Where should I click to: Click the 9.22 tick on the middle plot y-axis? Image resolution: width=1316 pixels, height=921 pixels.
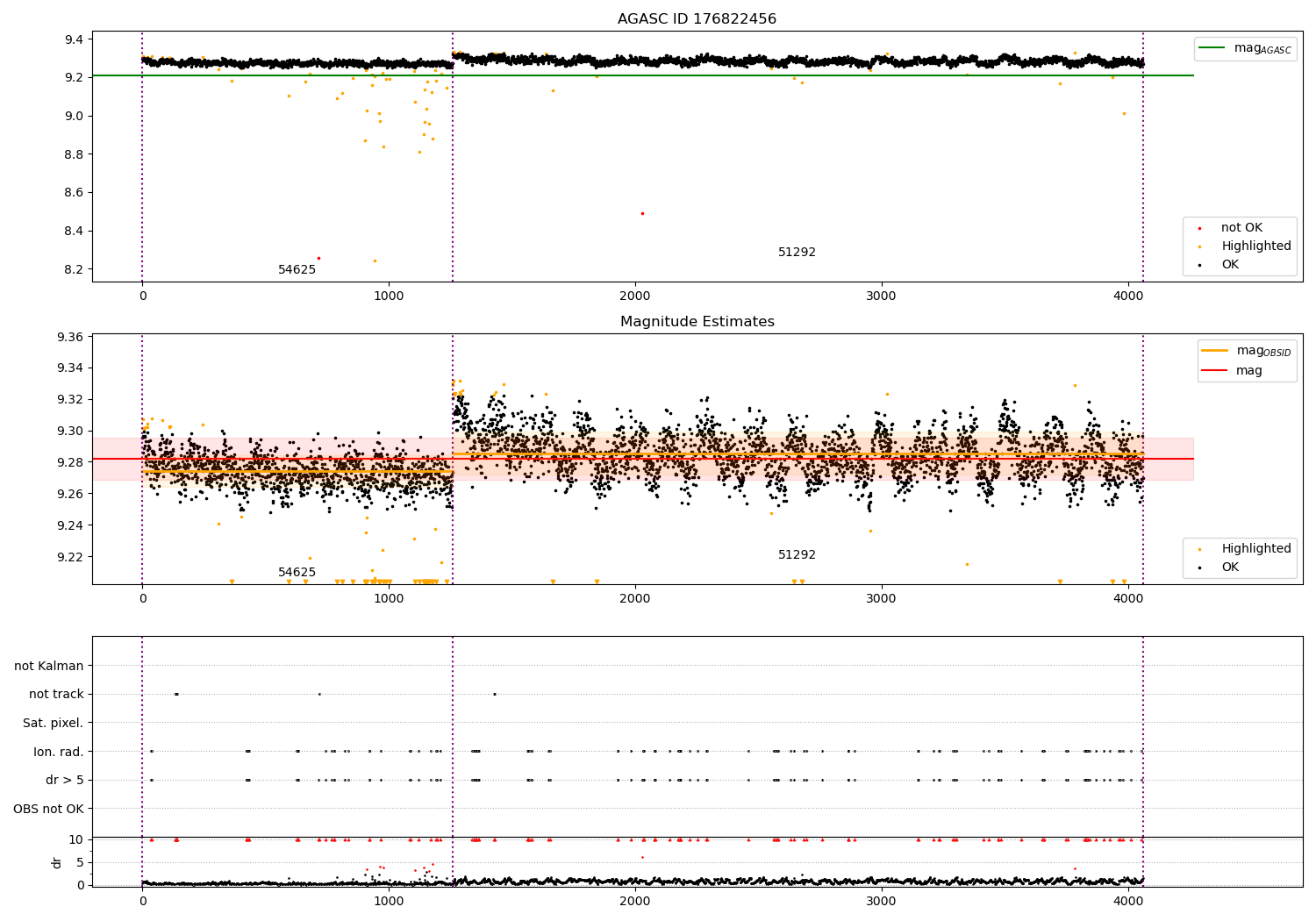[x=70, y=557]
